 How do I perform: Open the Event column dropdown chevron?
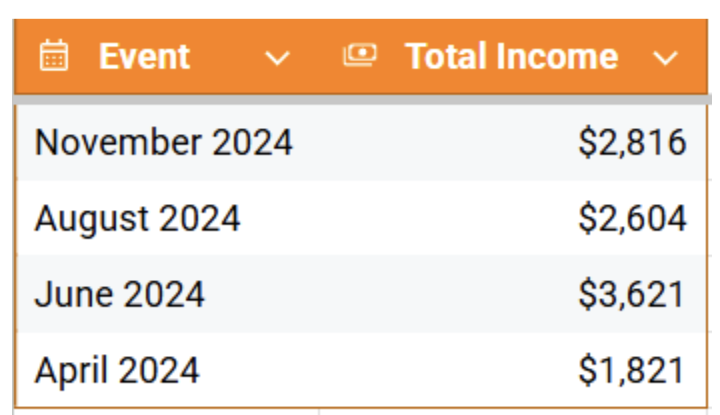point(277,58)
